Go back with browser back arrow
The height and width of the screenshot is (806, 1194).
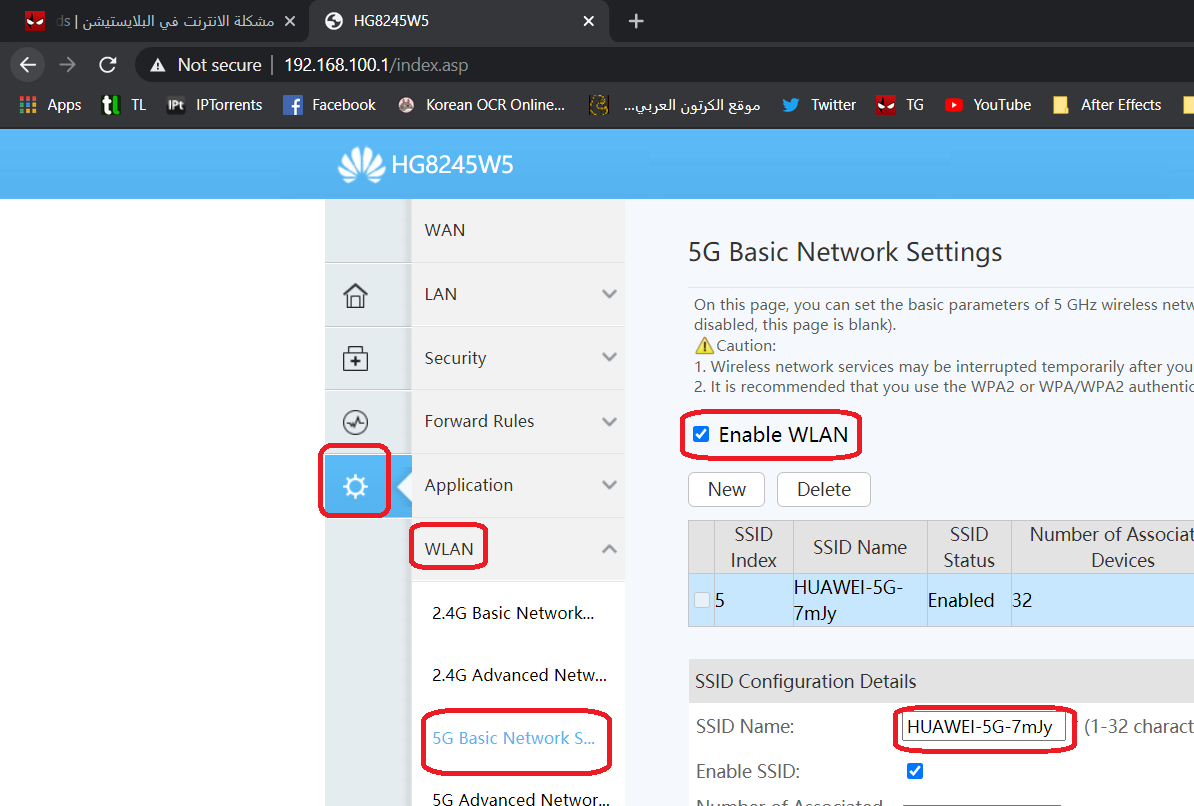pos(28,65)
